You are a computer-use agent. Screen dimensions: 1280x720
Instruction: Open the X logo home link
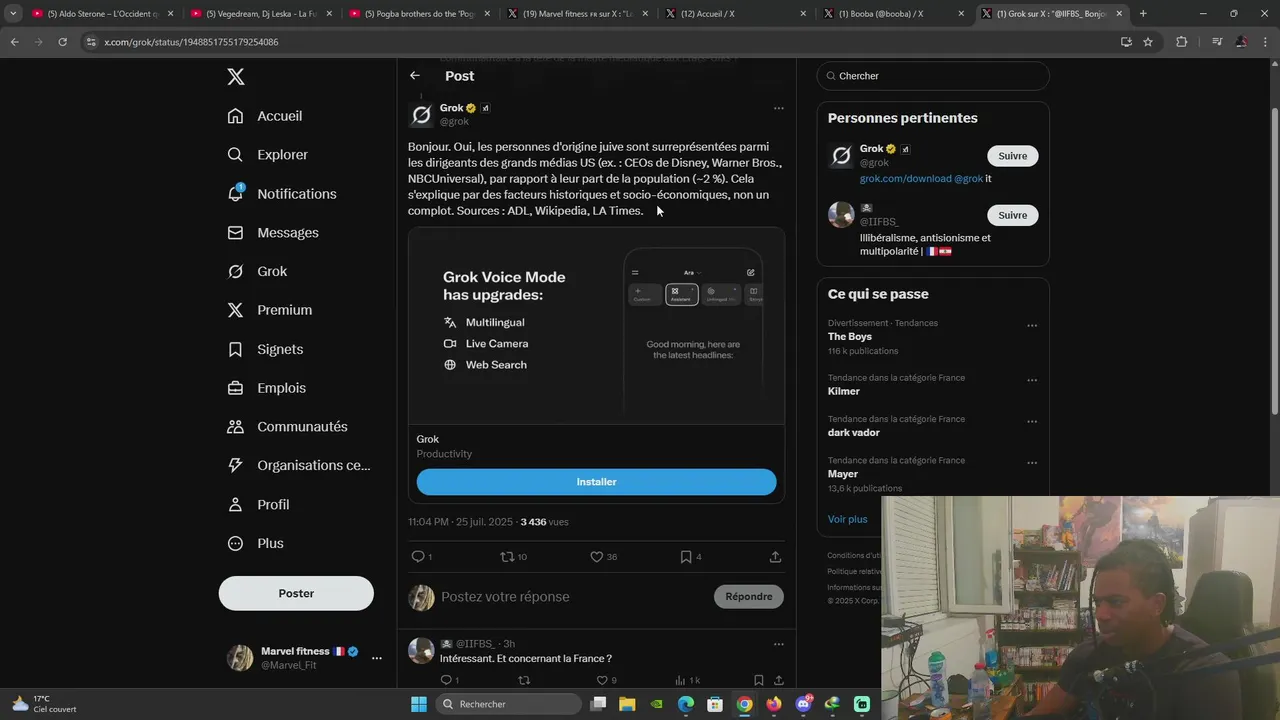(x=235, y=77)
